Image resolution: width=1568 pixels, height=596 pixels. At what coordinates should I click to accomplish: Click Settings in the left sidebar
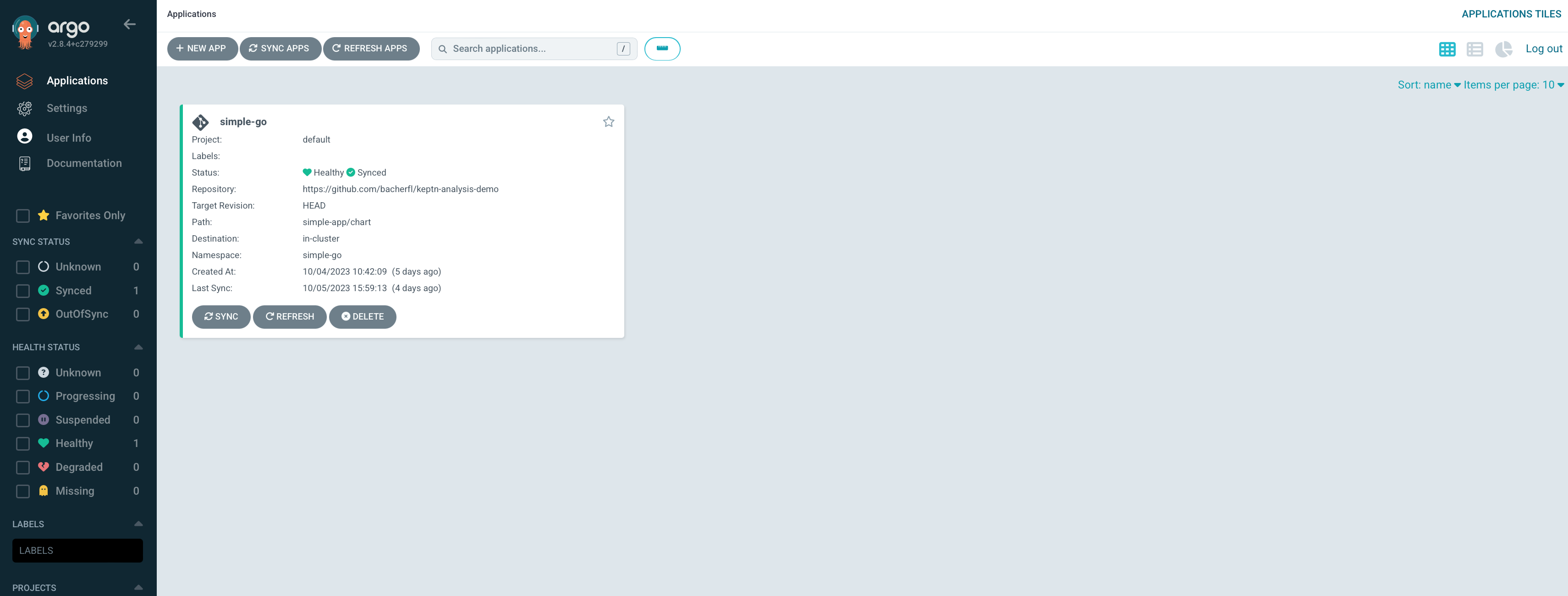click(x=67, y=108)
